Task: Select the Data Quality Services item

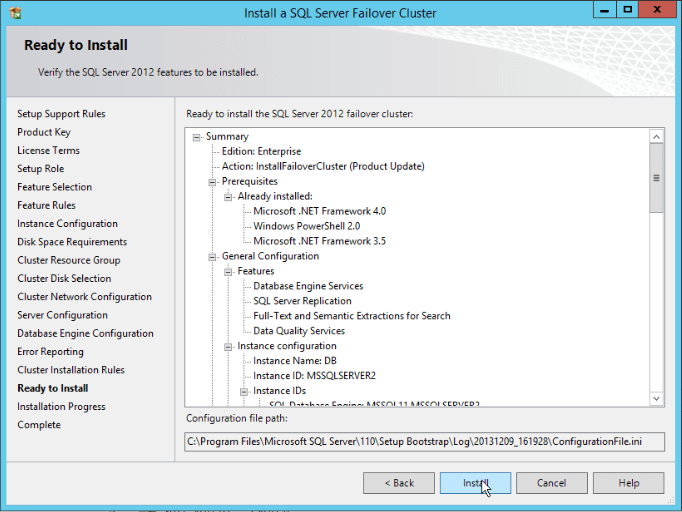Action: (x=299, y=331)
